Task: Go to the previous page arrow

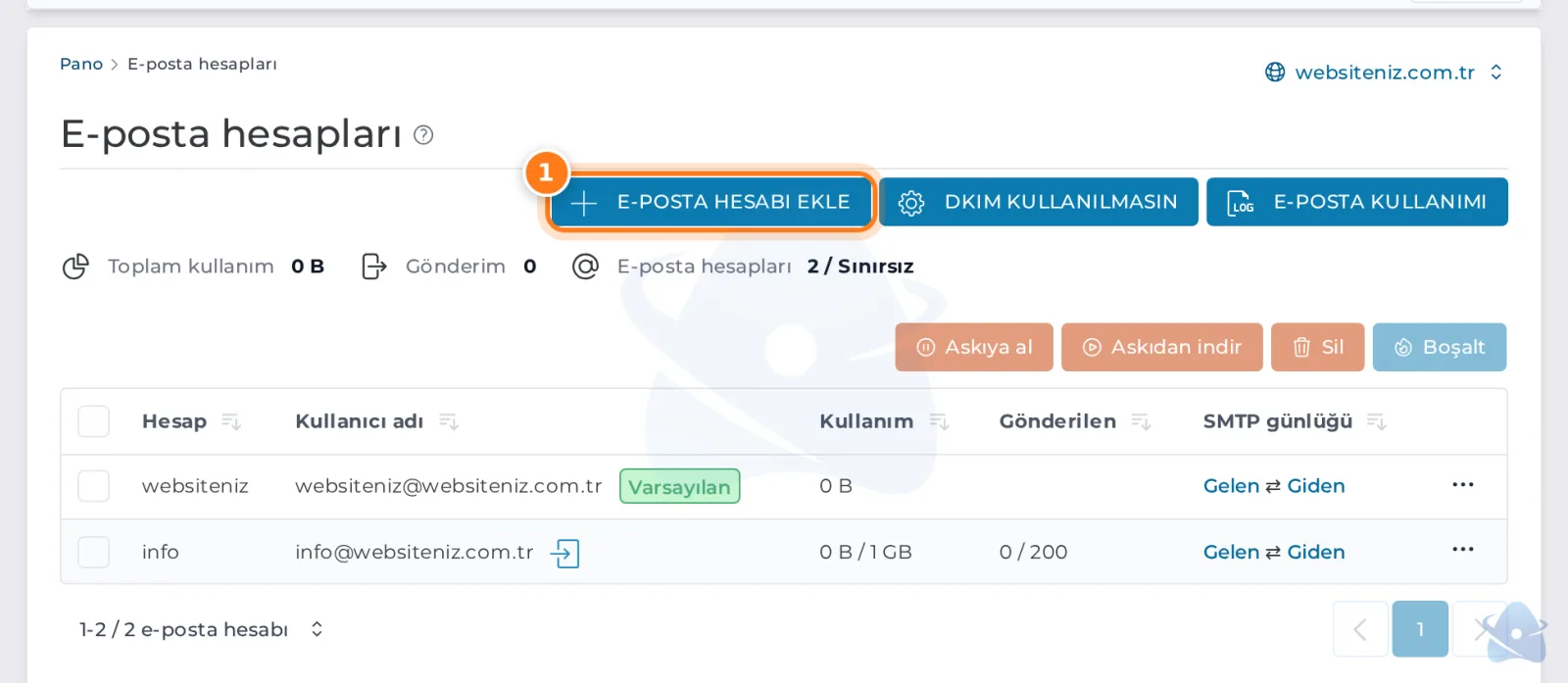Action: coord(1360,629)
